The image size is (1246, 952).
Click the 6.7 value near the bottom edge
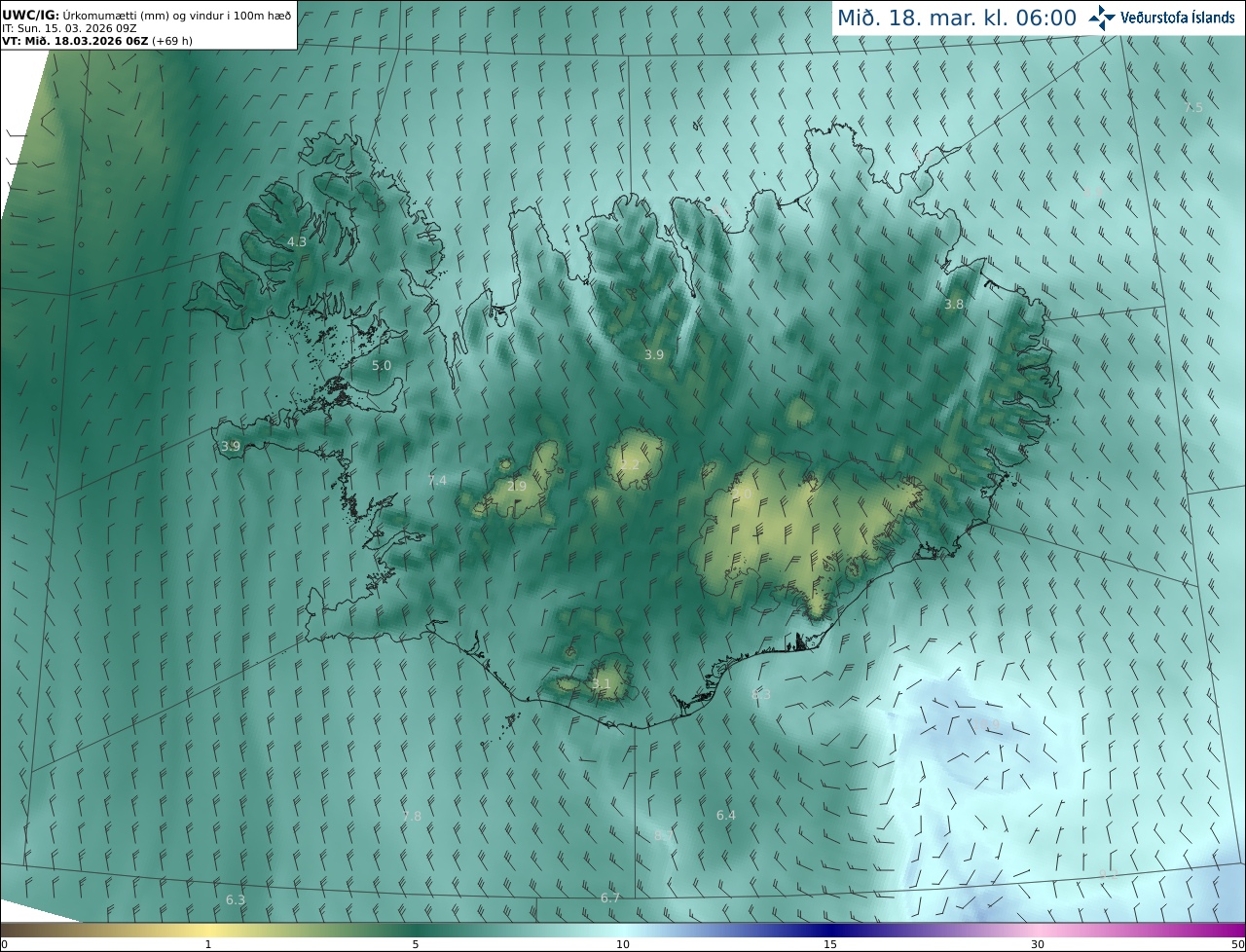coord(610,897)
